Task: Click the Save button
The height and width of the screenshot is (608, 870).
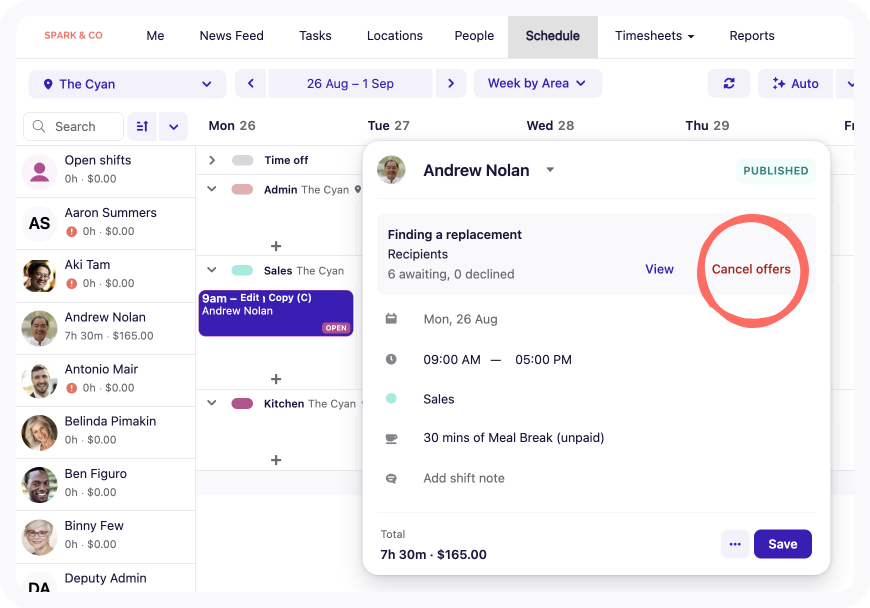Action: tap(782, 544)
